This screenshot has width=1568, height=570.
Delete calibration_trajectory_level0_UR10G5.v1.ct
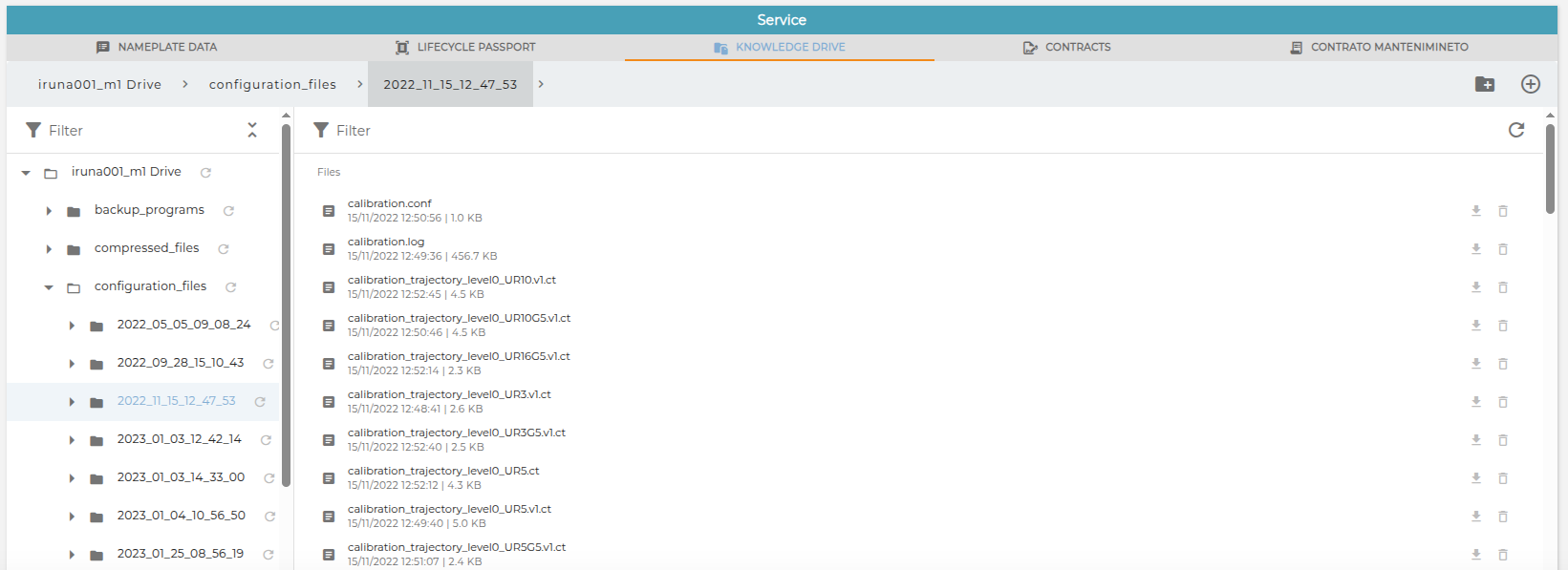pos(1503,326)
